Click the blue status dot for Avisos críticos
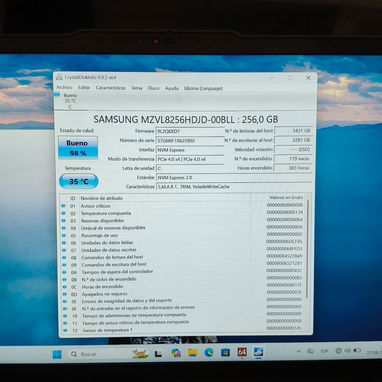Viewport: 382px width, 382px height. pos(63,206)
